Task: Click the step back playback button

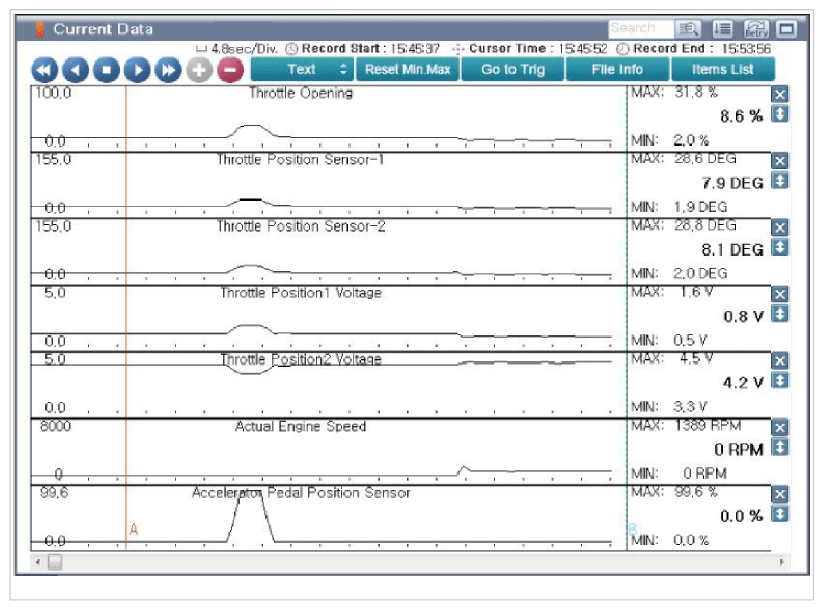Action: (x=76, y=70)
